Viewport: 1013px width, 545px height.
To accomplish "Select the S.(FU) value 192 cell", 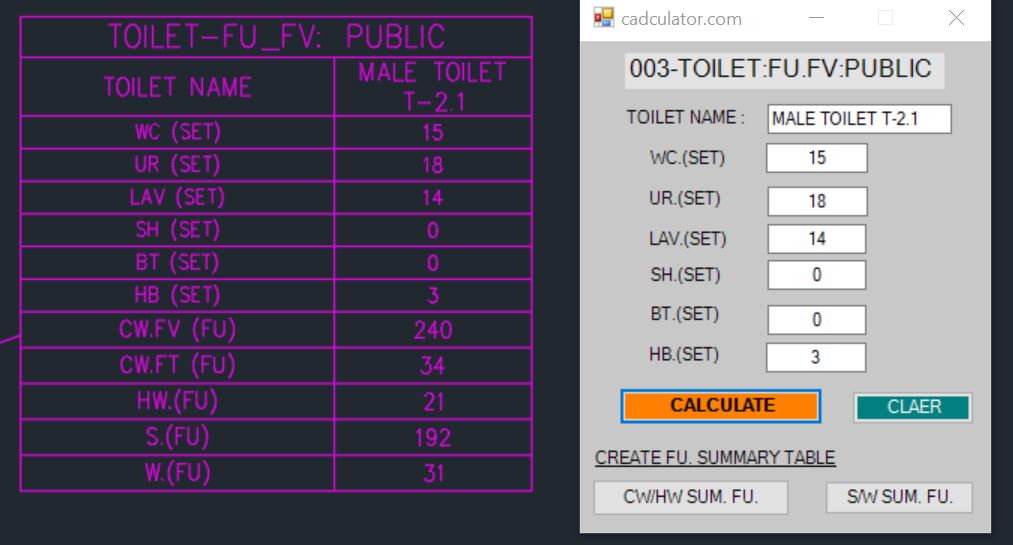I will click(432, 438).
